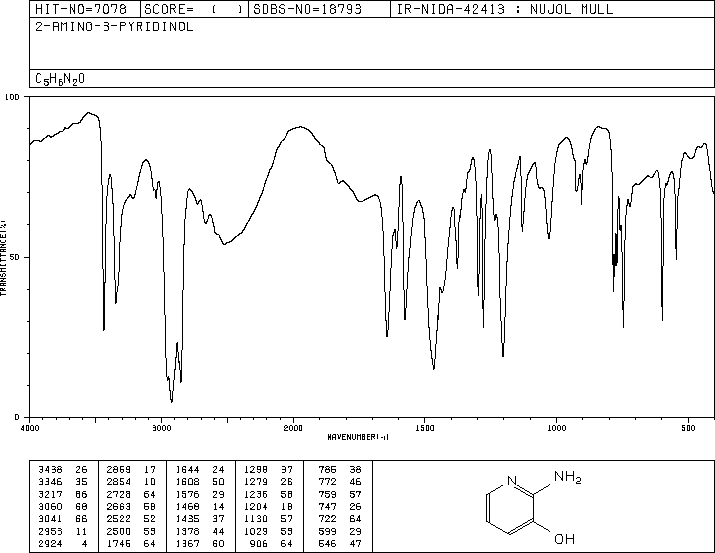Screen dimensions: 715x553
Task: Click the 1500 x-axis tick label
Action: click(x=424, y=427)
